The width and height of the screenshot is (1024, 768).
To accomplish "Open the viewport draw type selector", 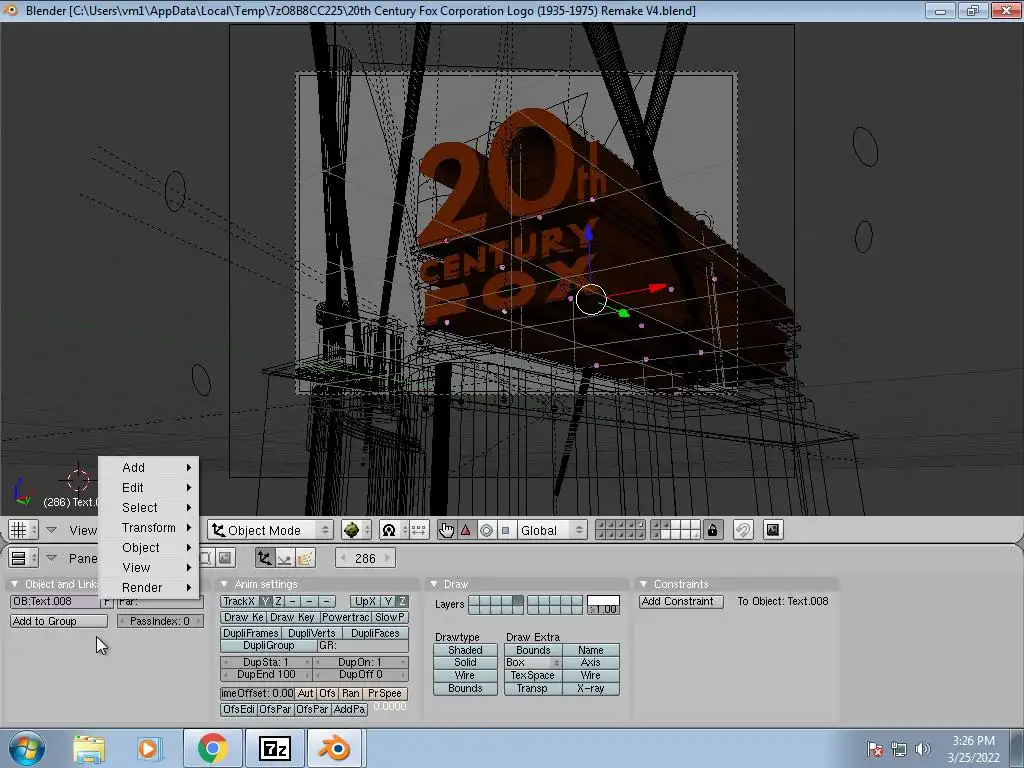I will (356, 530).
